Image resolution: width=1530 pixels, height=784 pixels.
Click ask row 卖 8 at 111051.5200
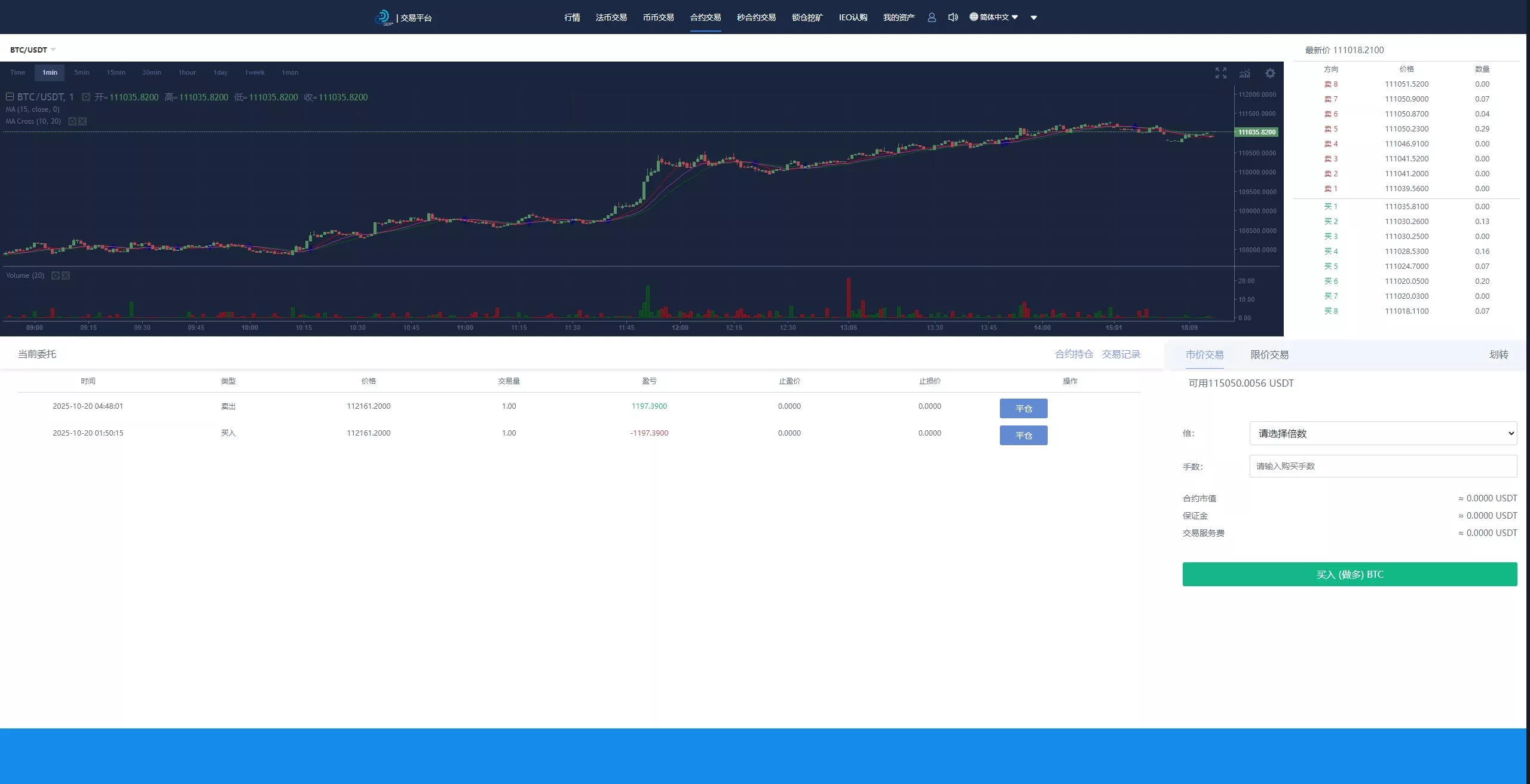click(1406, 84)
